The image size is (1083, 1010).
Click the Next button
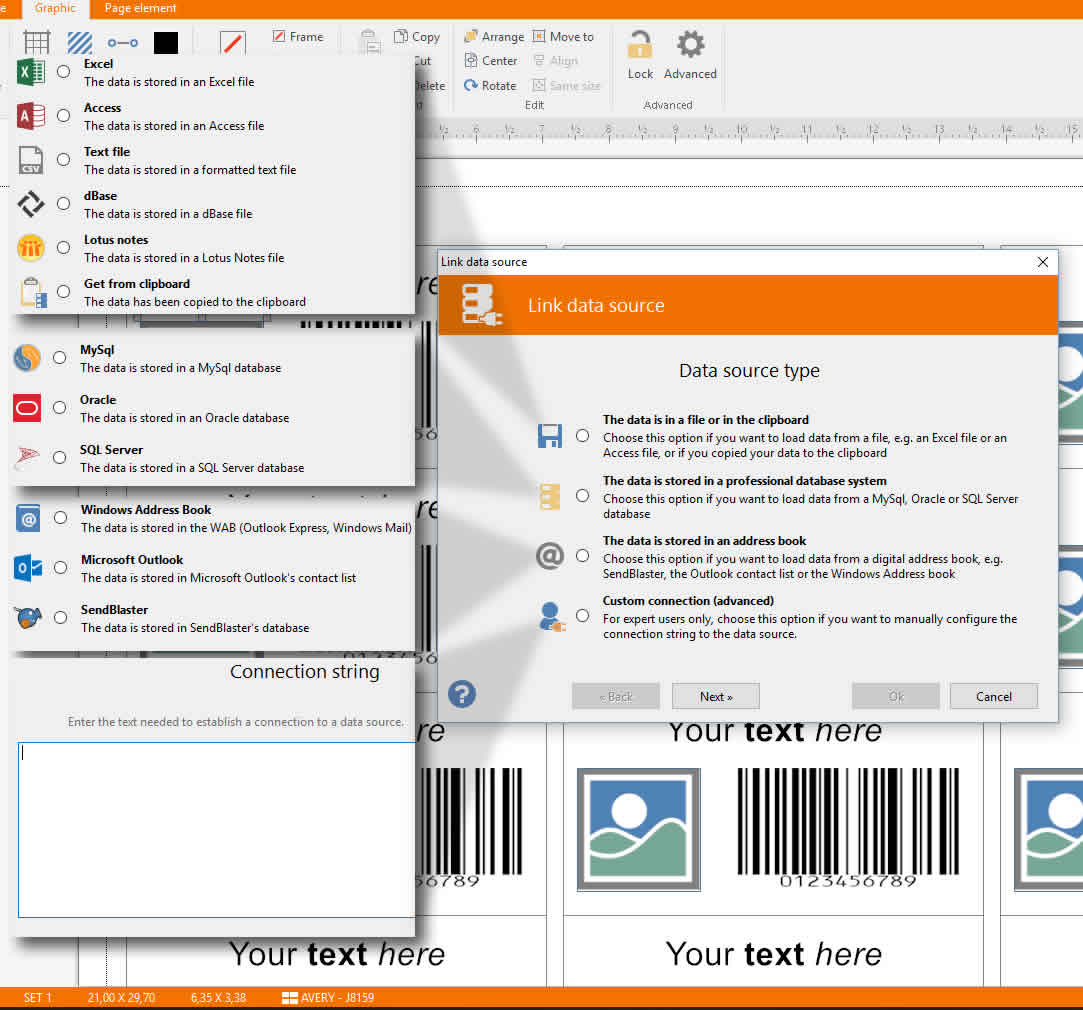pos(716,696)
